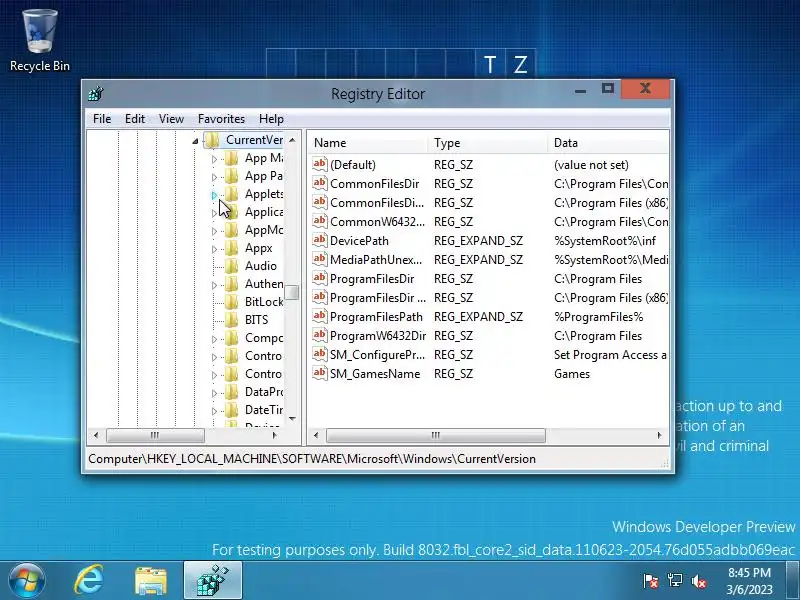800x600 pixels.
Task: Collapse the CurrentVersion tree node
Action: click(195, 141)
